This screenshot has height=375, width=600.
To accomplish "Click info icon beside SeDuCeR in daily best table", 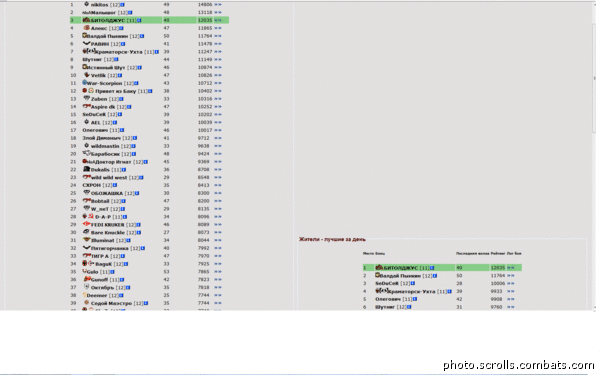I will pyautogui.click(x=413, y=284).
